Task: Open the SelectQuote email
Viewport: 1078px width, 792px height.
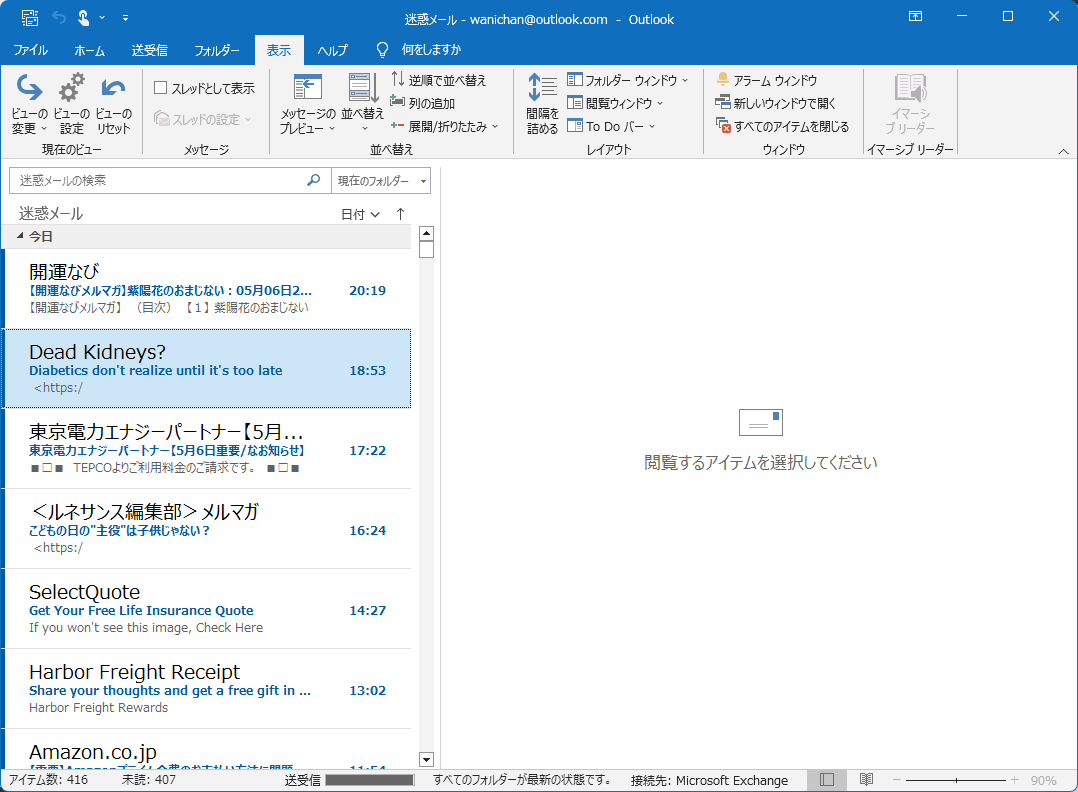Action: coord(208,609)
